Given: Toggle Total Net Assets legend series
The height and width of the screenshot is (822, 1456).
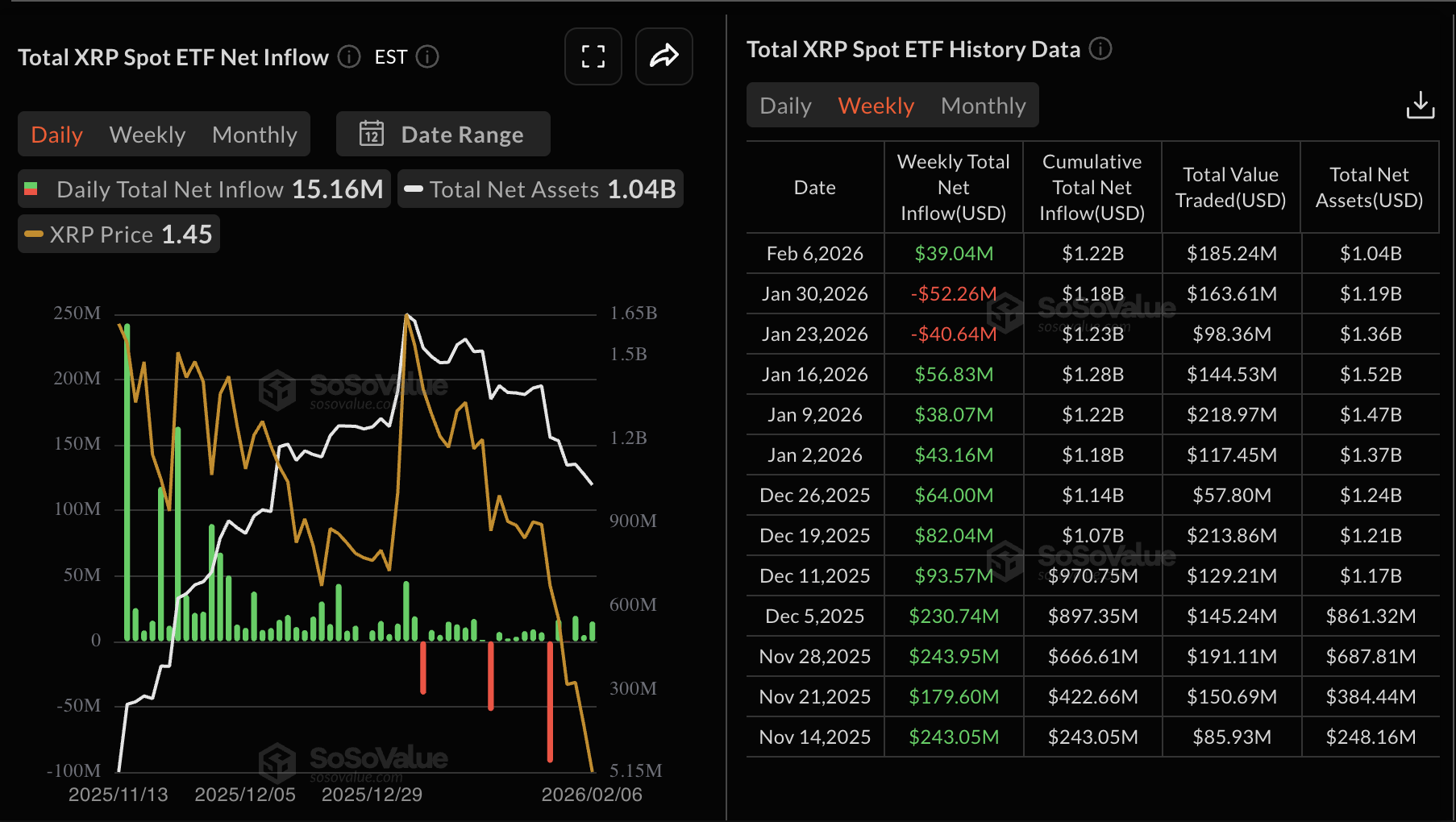Looking at the screenshot, I should (x=540, y=189).
